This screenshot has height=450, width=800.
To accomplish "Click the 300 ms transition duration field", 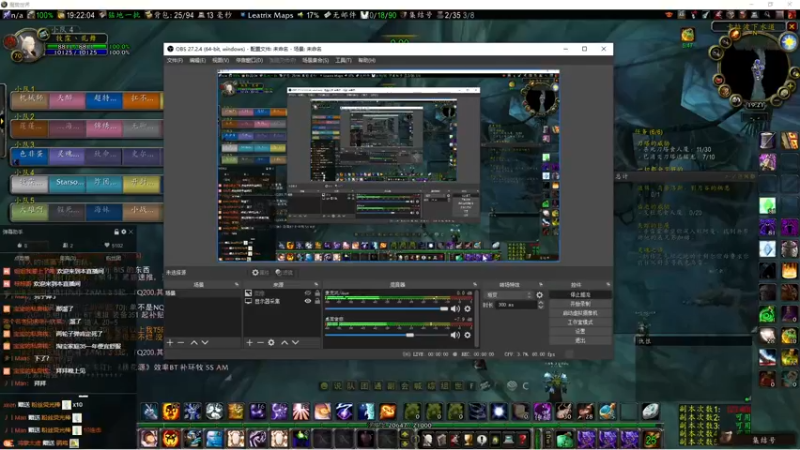I will [x=516, y=305].
